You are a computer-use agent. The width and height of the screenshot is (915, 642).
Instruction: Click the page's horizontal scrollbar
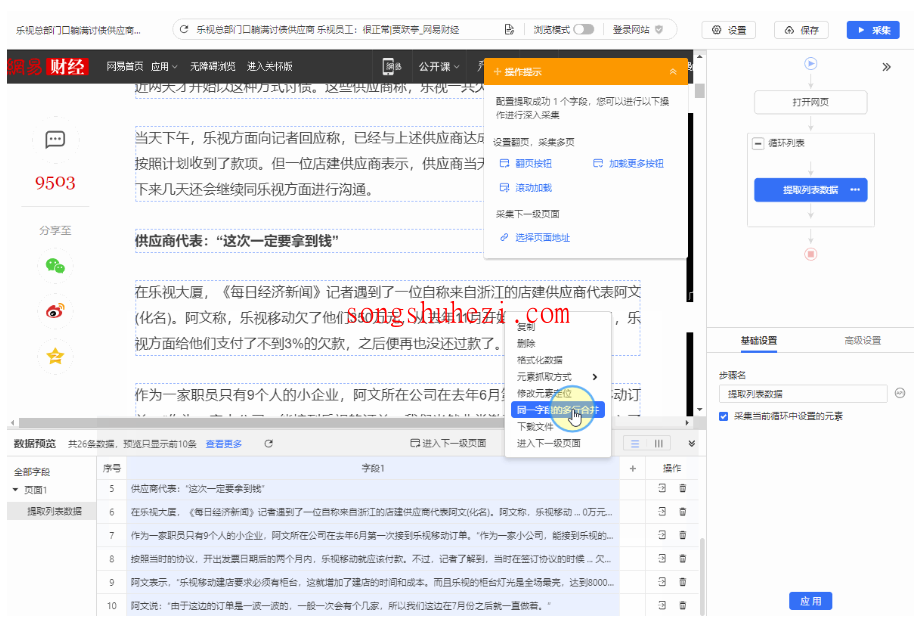click(x=350, y=422)
